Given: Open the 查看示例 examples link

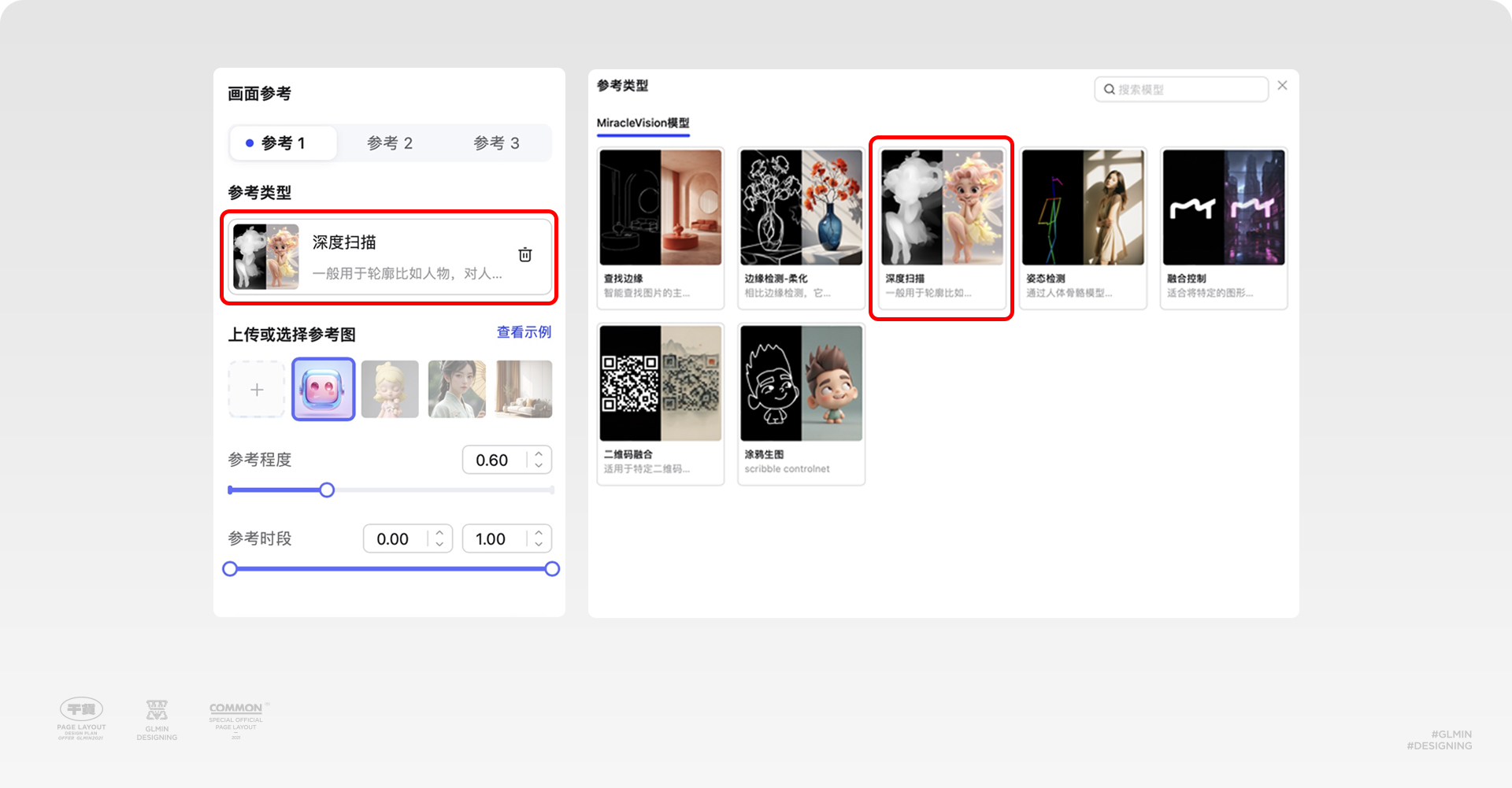Looking at the screenshot, I should pyautogui.click(x=522, y=331).
